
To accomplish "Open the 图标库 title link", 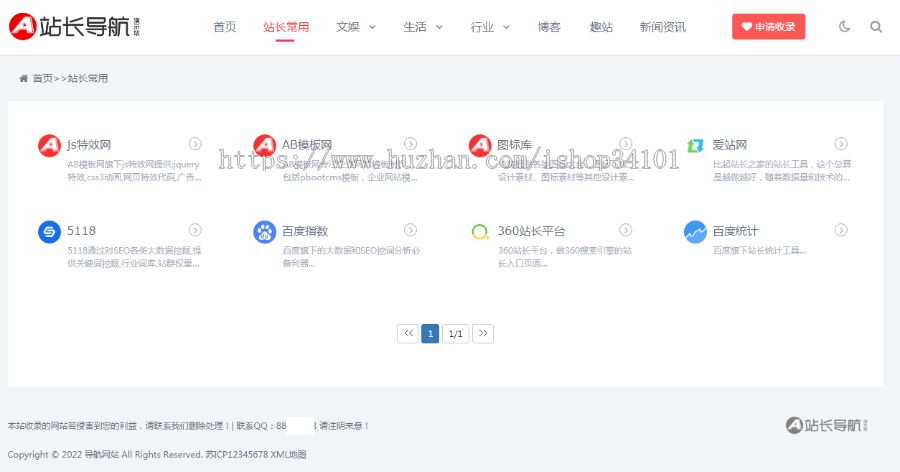I will (x=514, y=145).
